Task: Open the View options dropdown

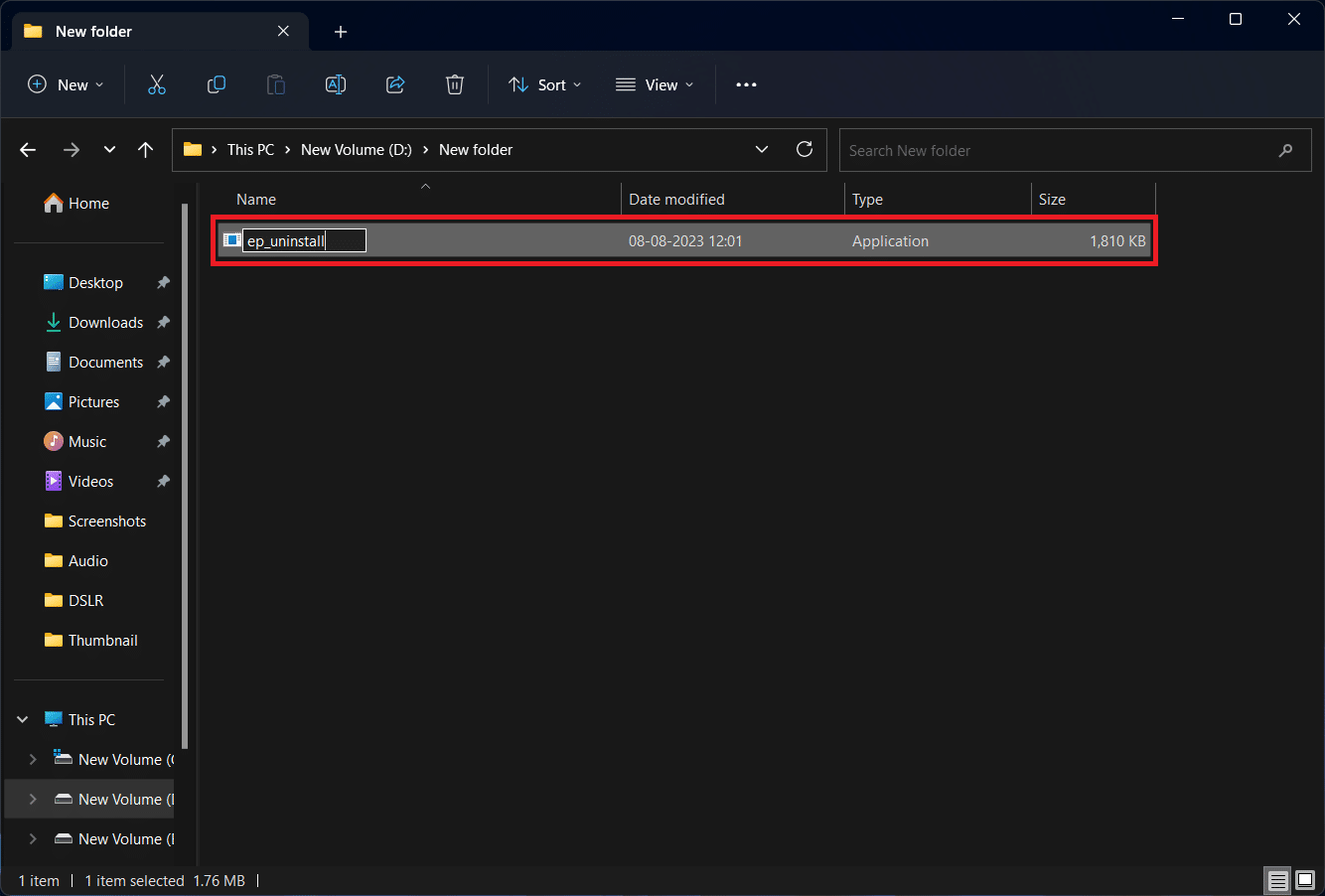Action: [655, 84]
